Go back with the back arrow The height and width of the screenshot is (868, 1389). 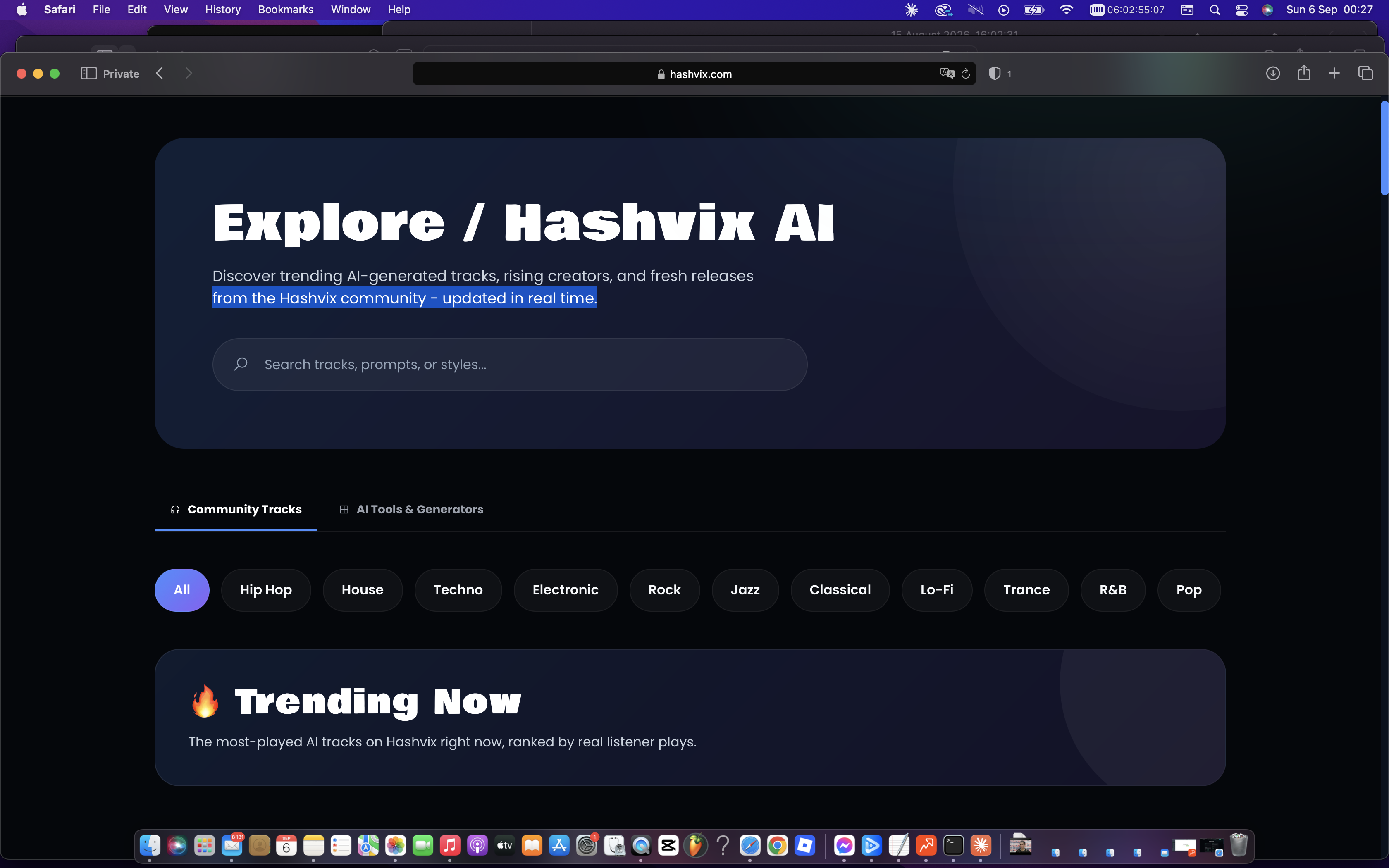click(160, 74)
